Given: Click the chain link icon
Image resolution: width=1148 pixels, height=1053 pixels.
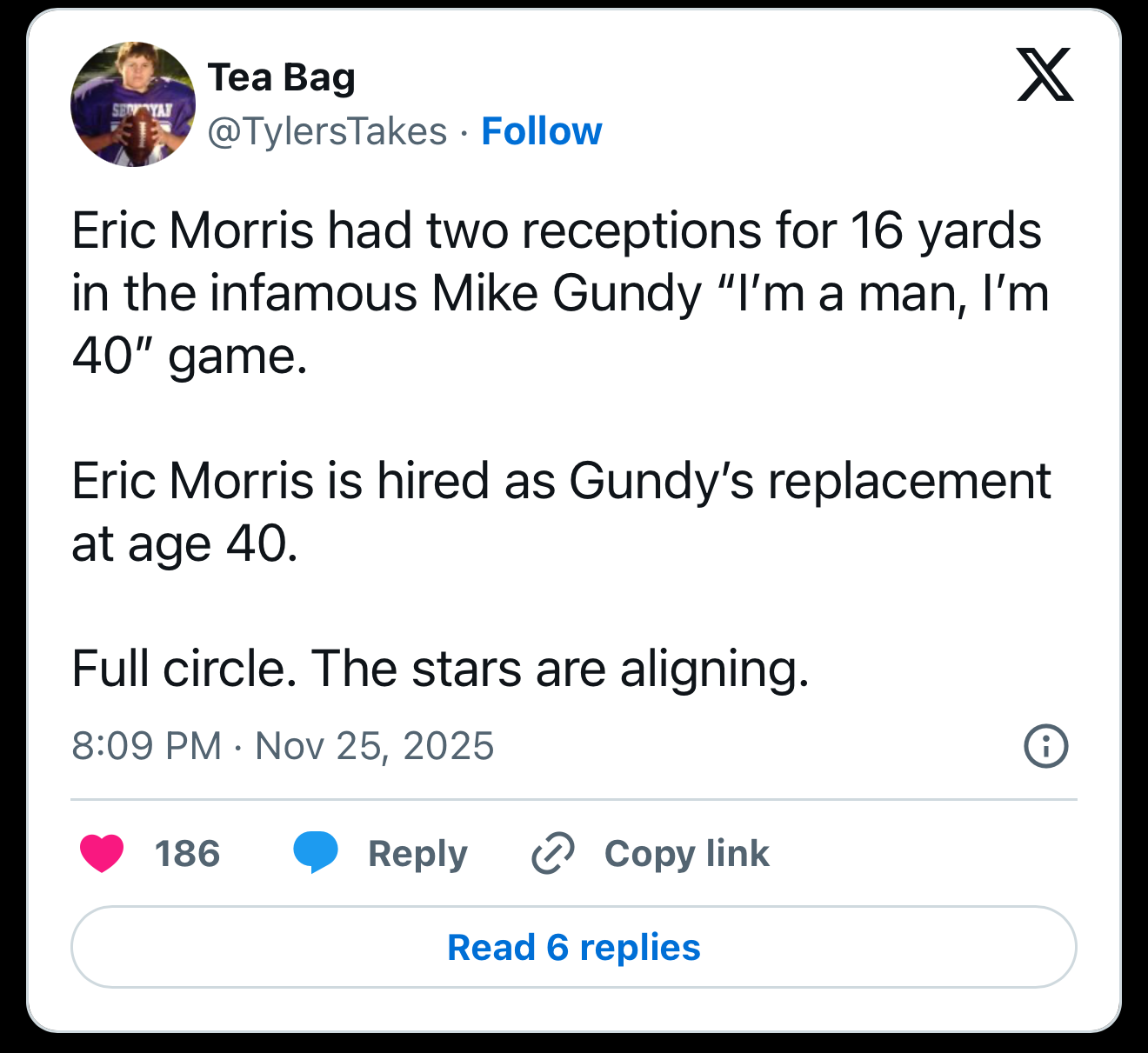Looking at the screenshot, I should click(552, 853).
